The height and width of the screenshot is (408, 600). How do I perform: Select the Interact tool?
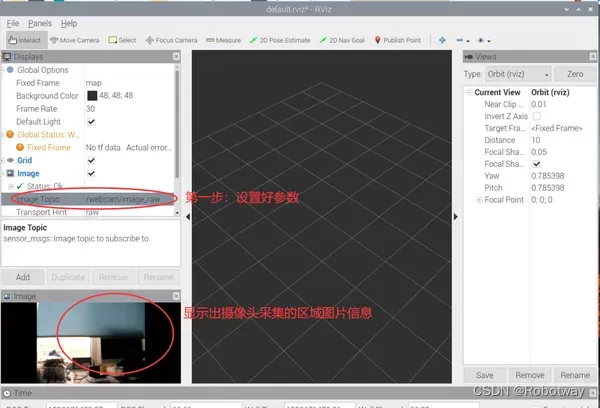26,40
